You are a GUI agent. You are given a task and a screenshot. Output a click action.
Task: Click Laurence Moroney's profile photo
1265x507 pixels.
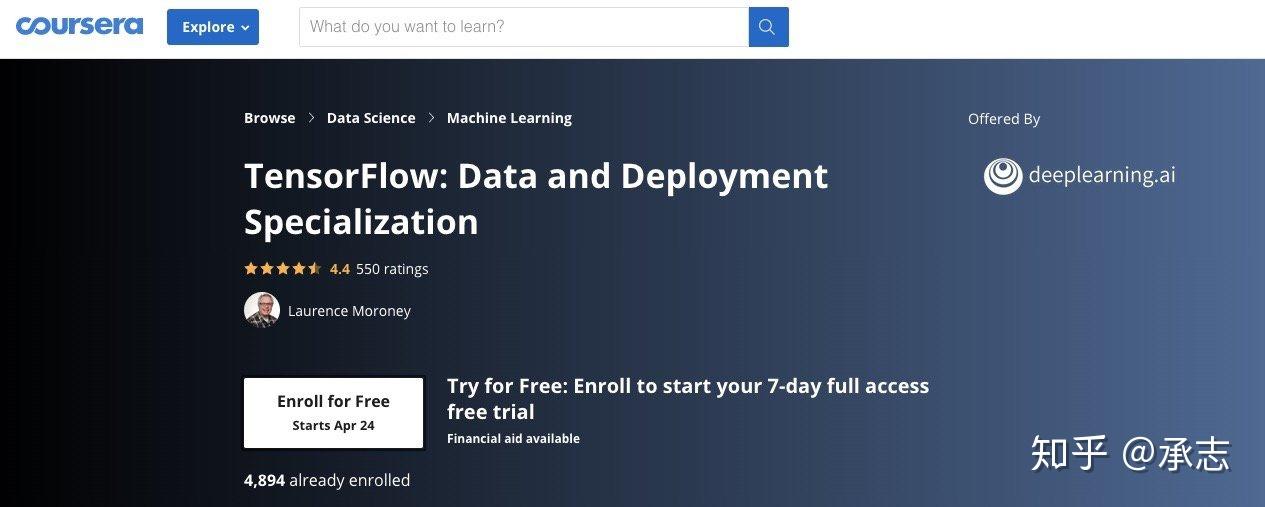click(261, 310)
